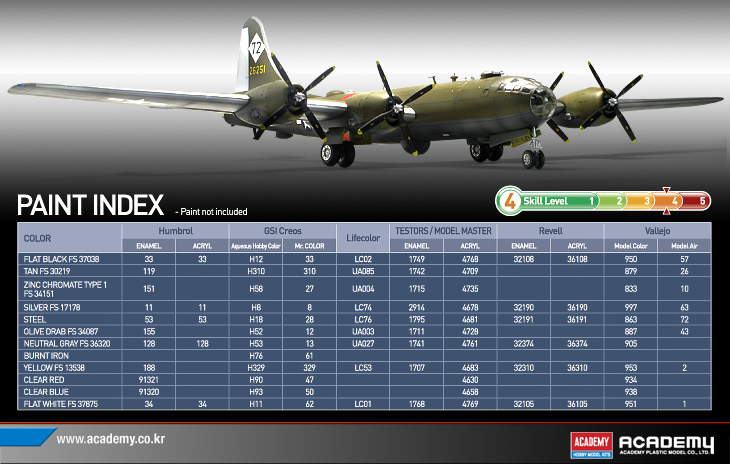Click the 32106 Revell enamel cell

(x=524, y=259)
